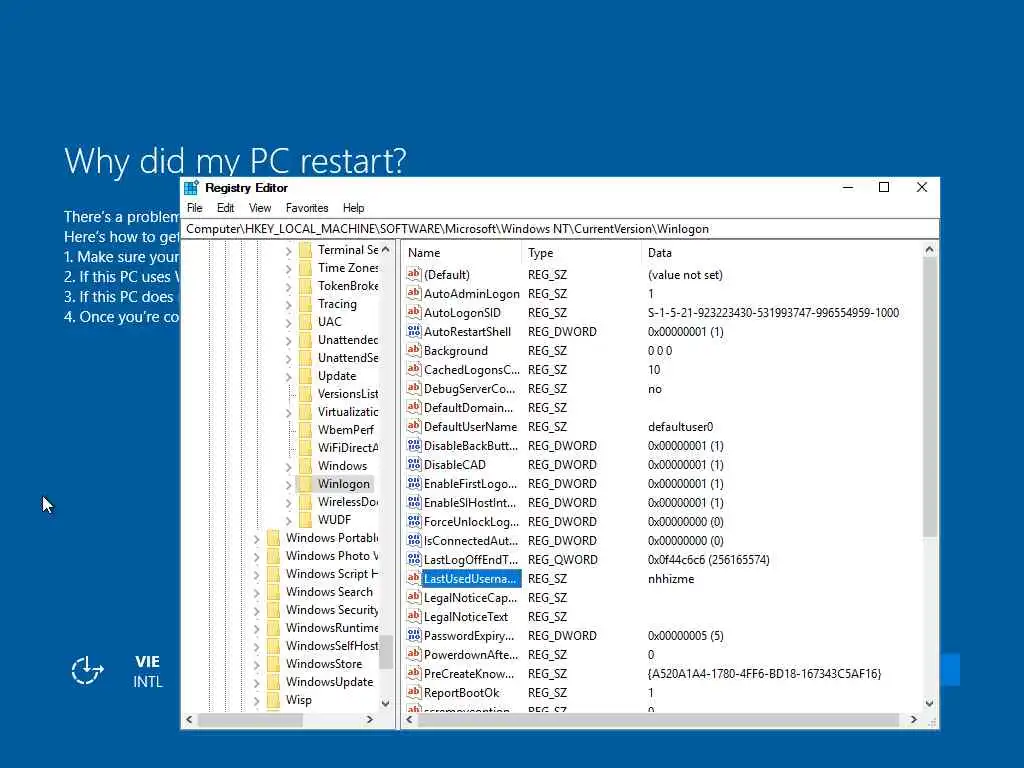1024x768 pixels.
Task: Select the PowerdownAfte... value
Action: (x=471, y=654)
